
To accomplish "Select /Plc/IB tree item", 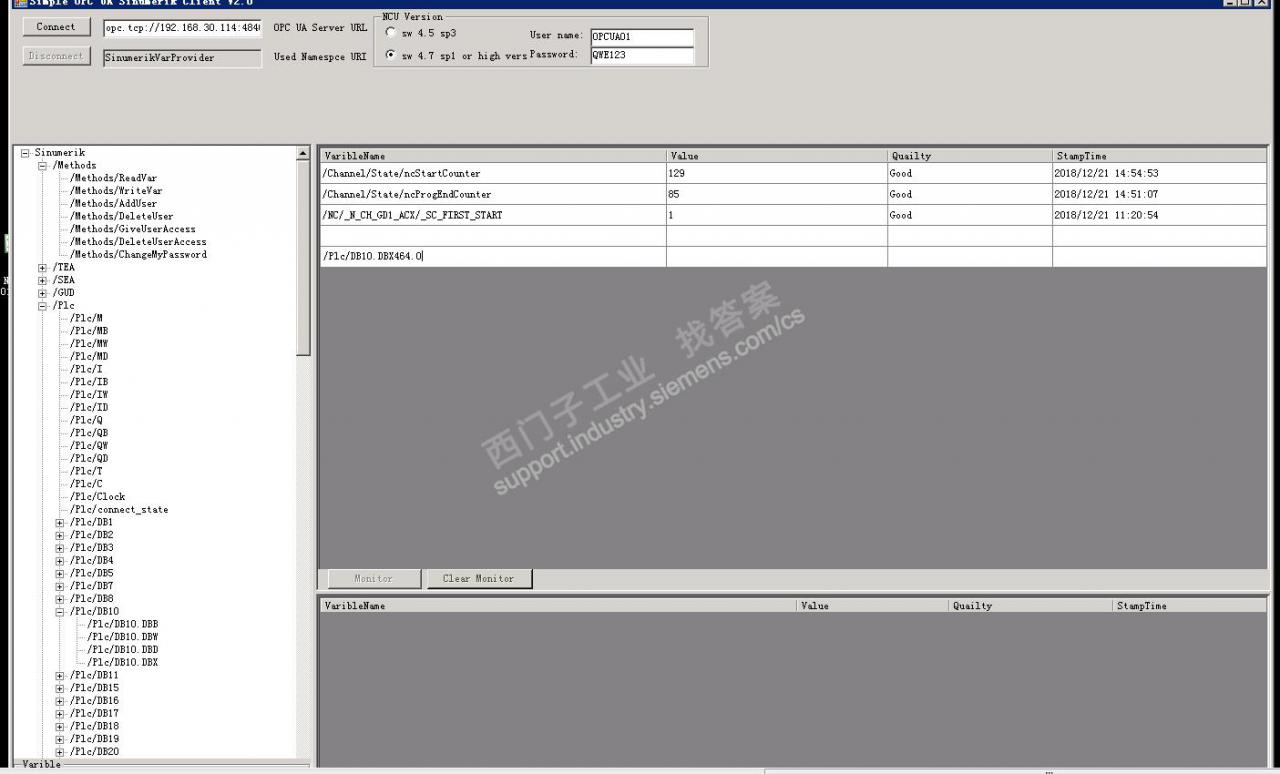I will (89, 382).
